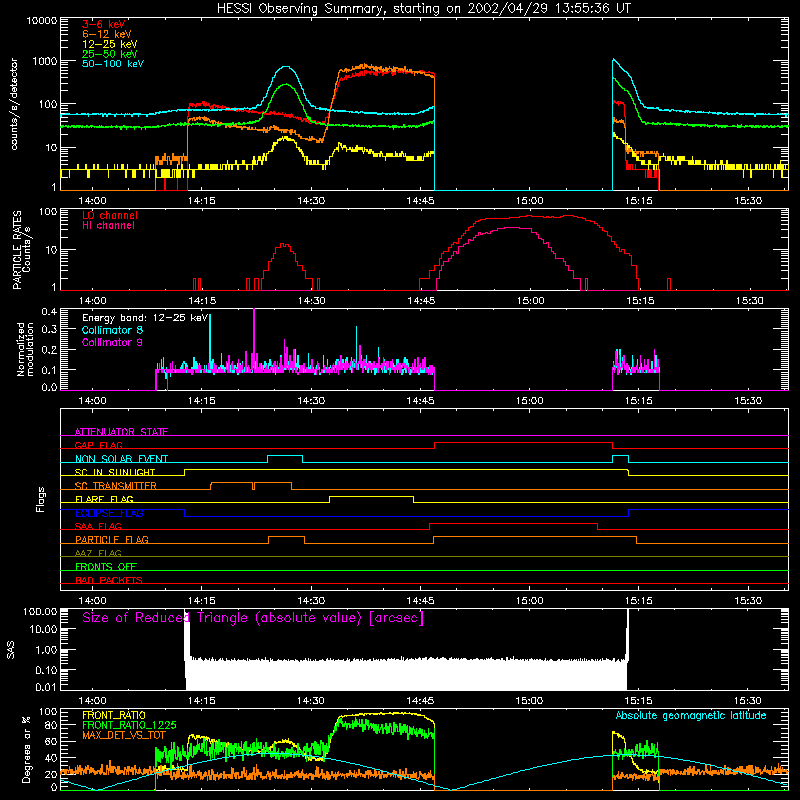Select the 'Collimator 8' legend entry

pyautogui.click(x=112, y=330)
